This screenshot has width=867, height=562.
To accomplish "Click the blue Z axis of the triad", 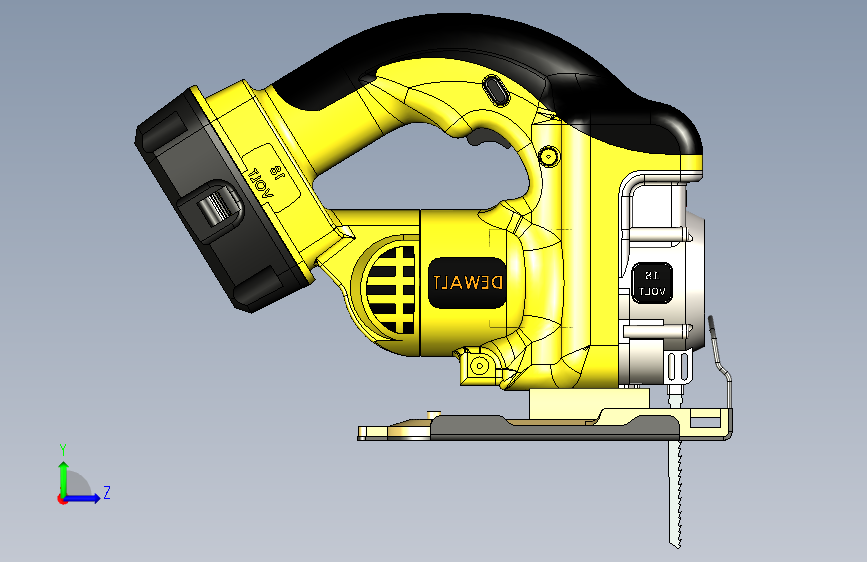I will (x=82, y=498).
